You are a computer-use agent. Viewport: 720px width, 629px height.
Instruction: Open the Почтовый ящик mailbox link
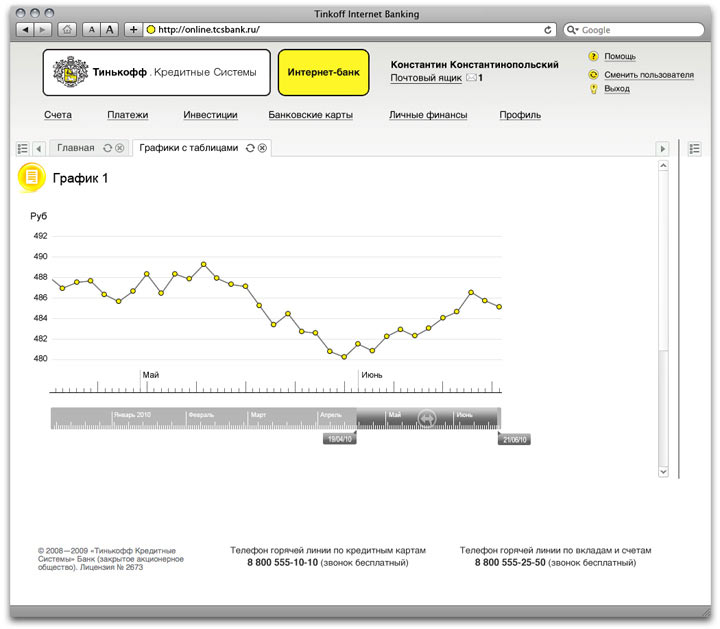pos(426,77)
